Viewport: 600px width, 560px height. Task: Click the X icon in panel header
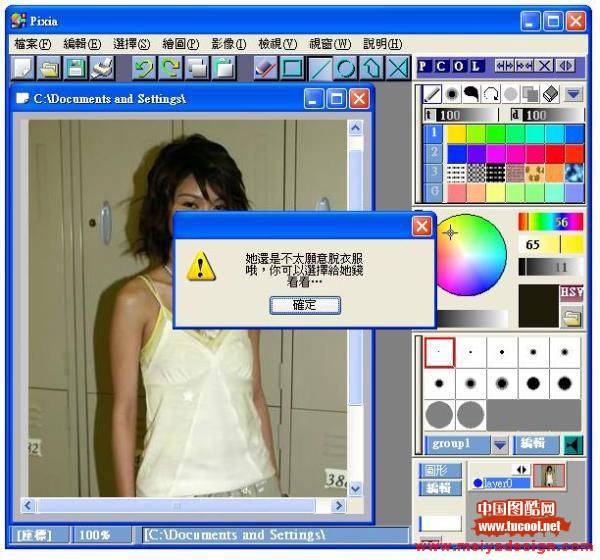544,66
